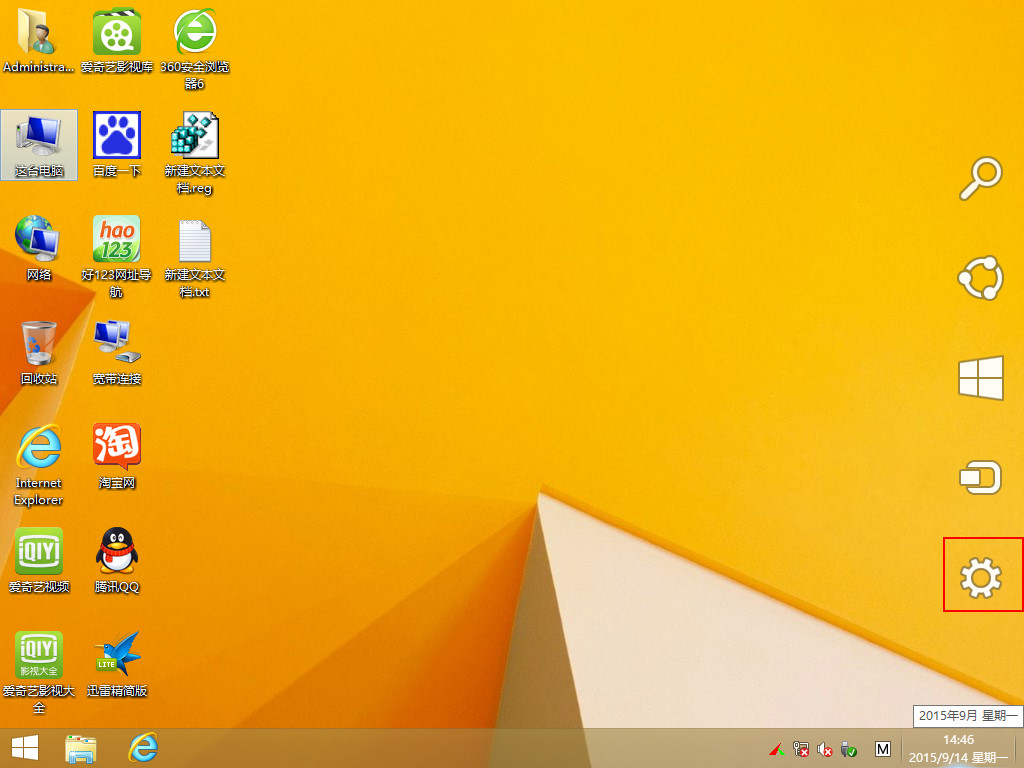Image resolution: width=1024 pixels, height=768 pixels.
Task: Open the Devices charm
Action: 980,477
